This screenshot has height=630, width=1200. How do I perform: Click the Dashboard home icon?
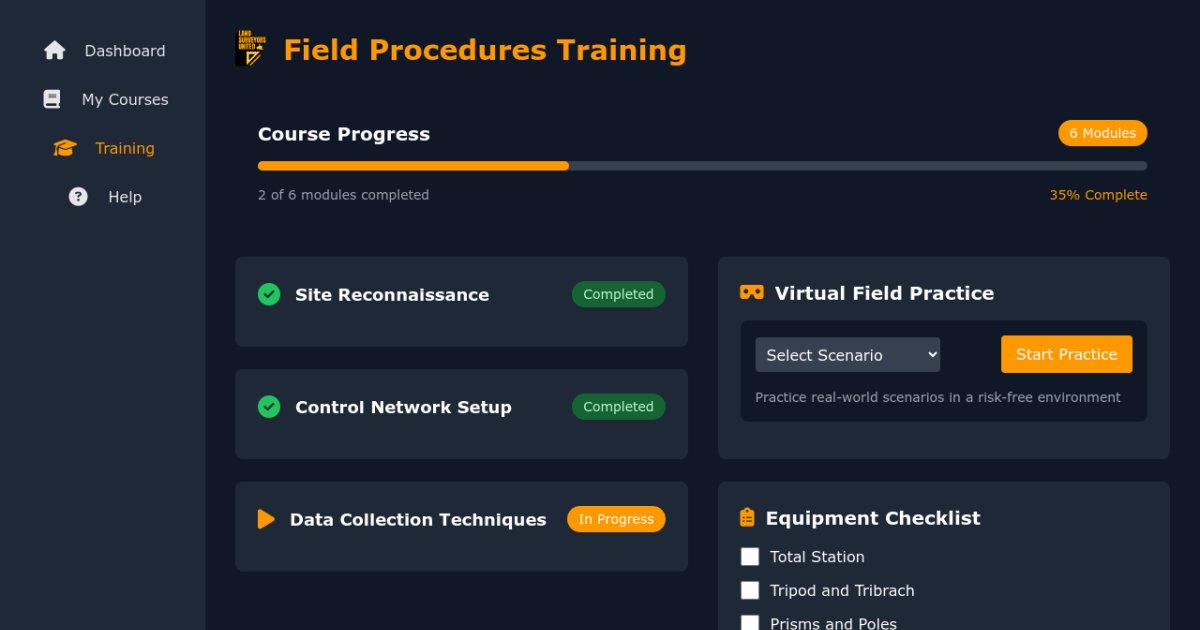coord(55,51)
